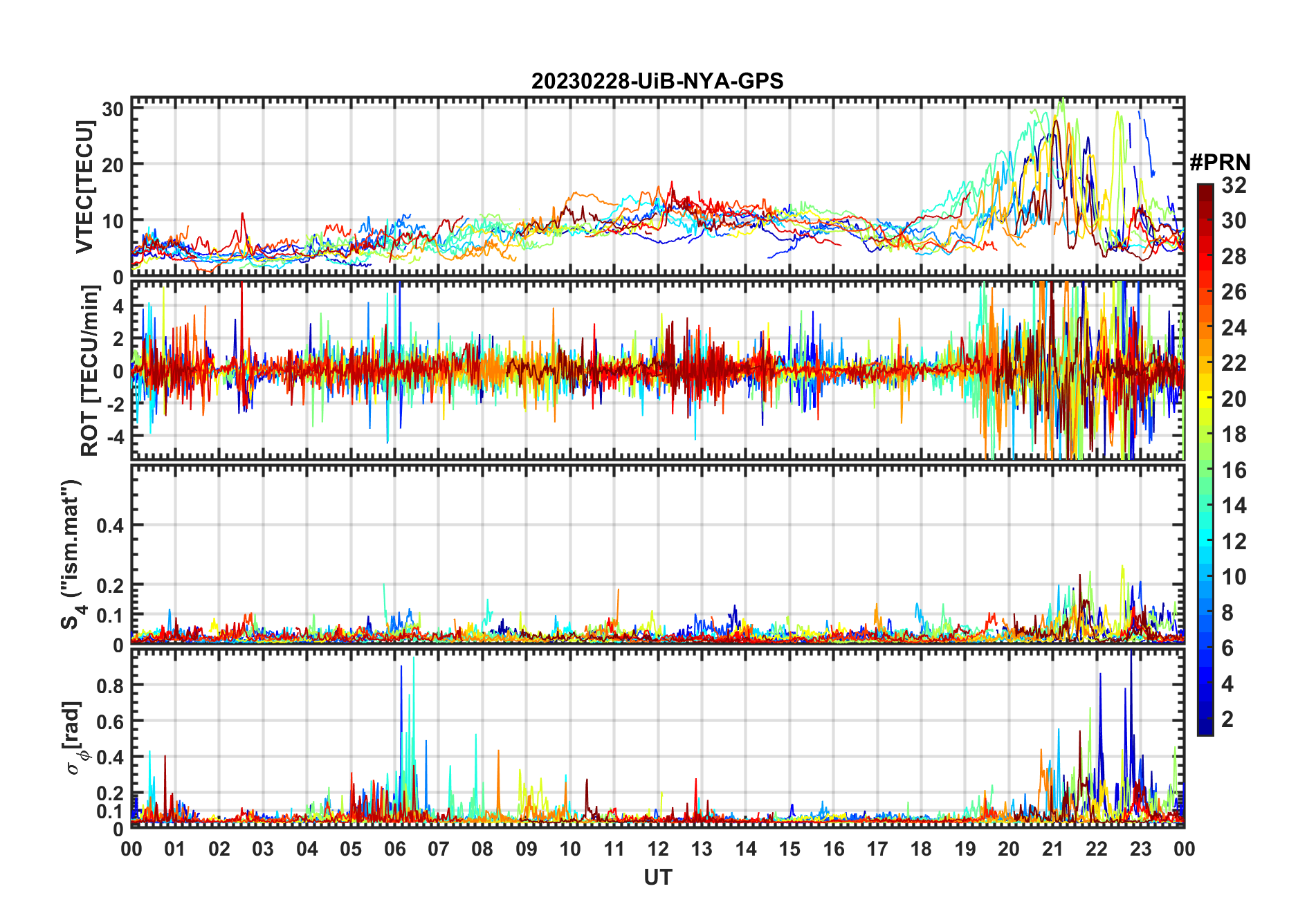Select S4 panel y-axis tick "0.1"
The width and height of the screenshot is (1316, 920).
point(110,615)
